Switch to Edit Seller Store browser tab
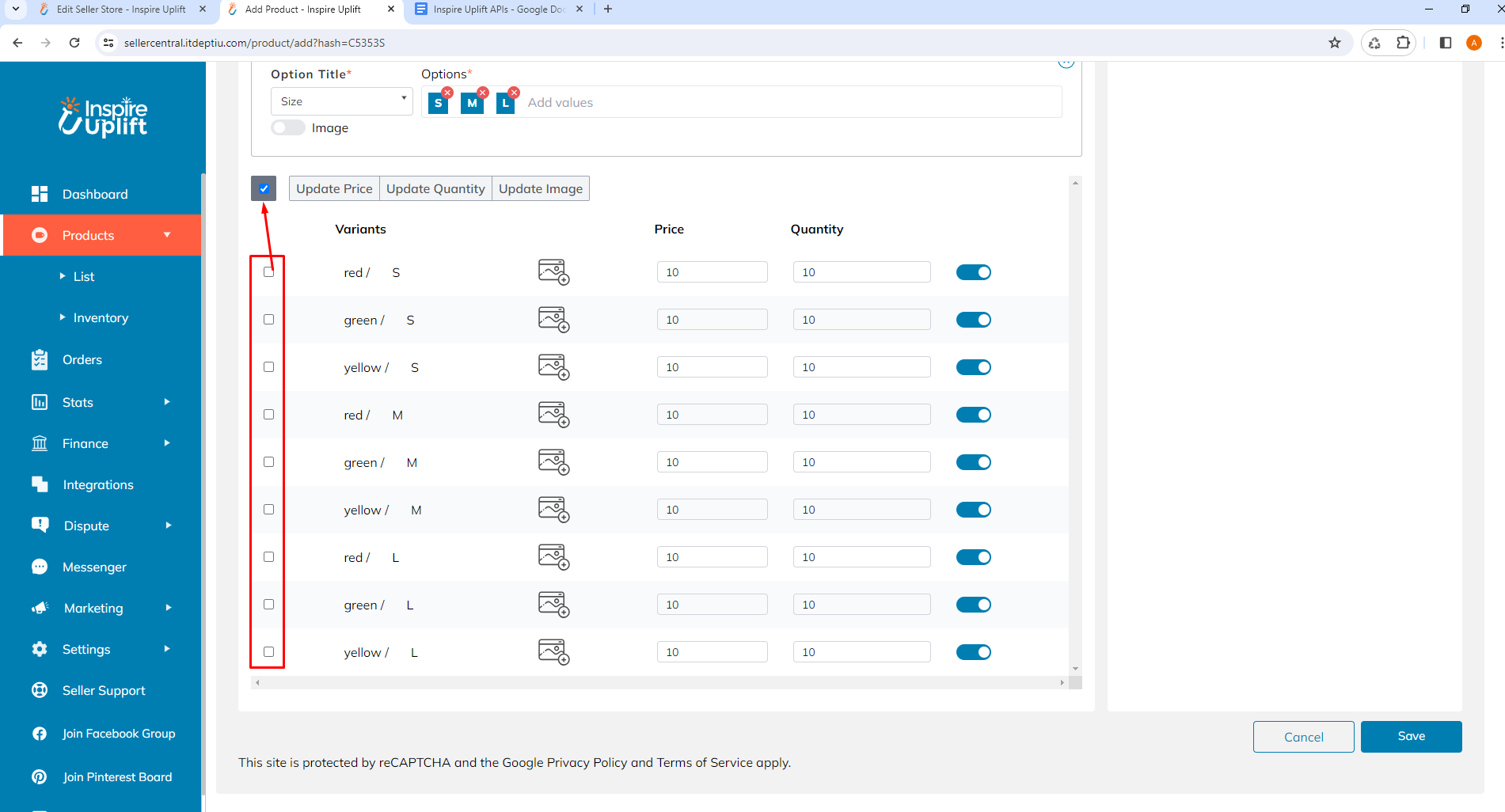Screen dimensions: 1505x812 pos(120,9)
